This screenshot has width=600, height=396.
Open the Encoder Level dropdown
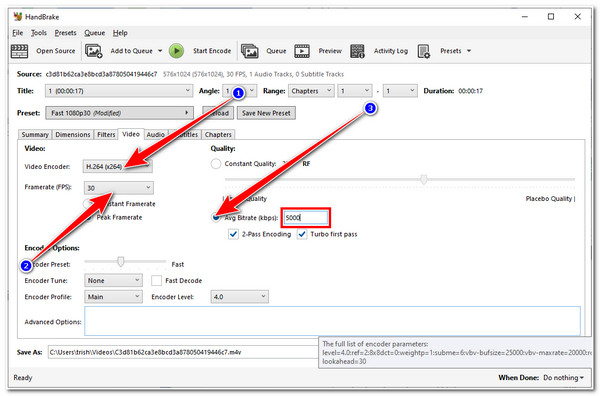click(x=240, y=297)
